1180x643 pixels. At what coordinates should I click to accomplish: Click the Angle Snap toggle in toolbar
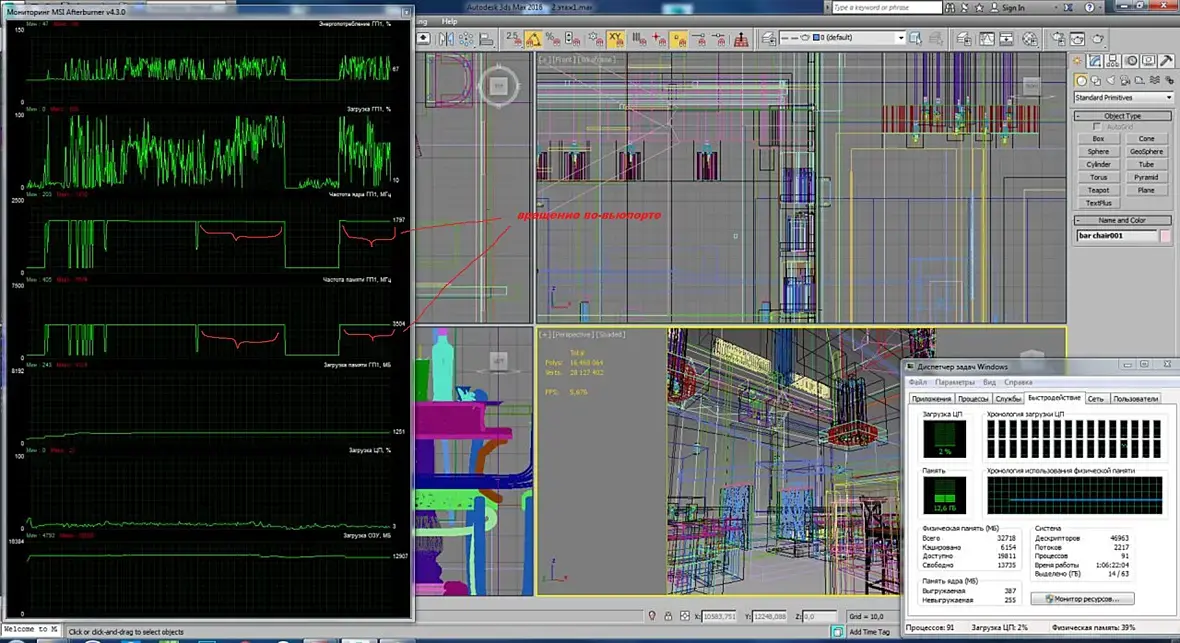[534, 39]
